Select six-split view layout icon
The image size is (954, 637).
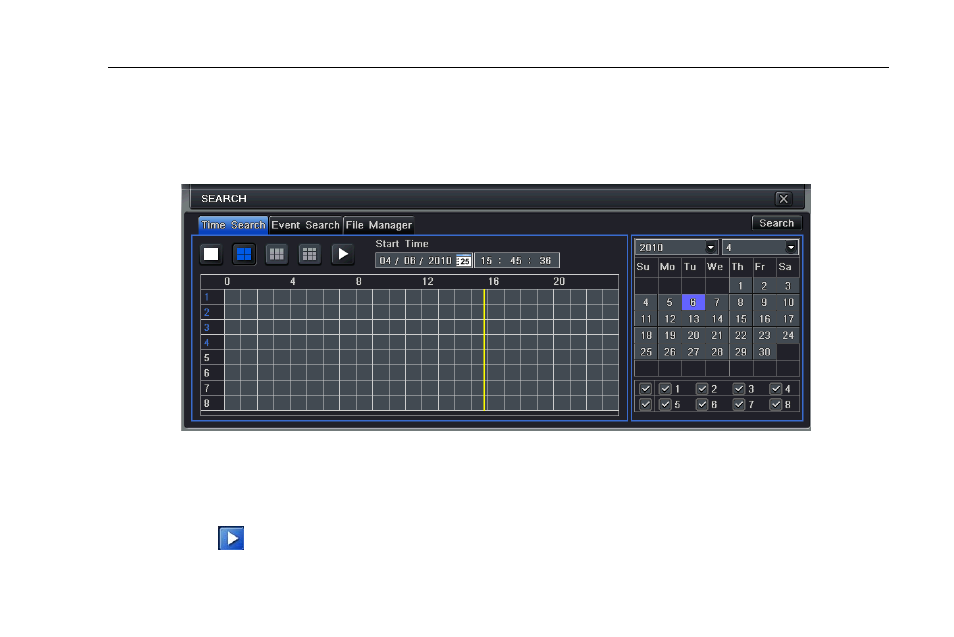coord(277,254)
